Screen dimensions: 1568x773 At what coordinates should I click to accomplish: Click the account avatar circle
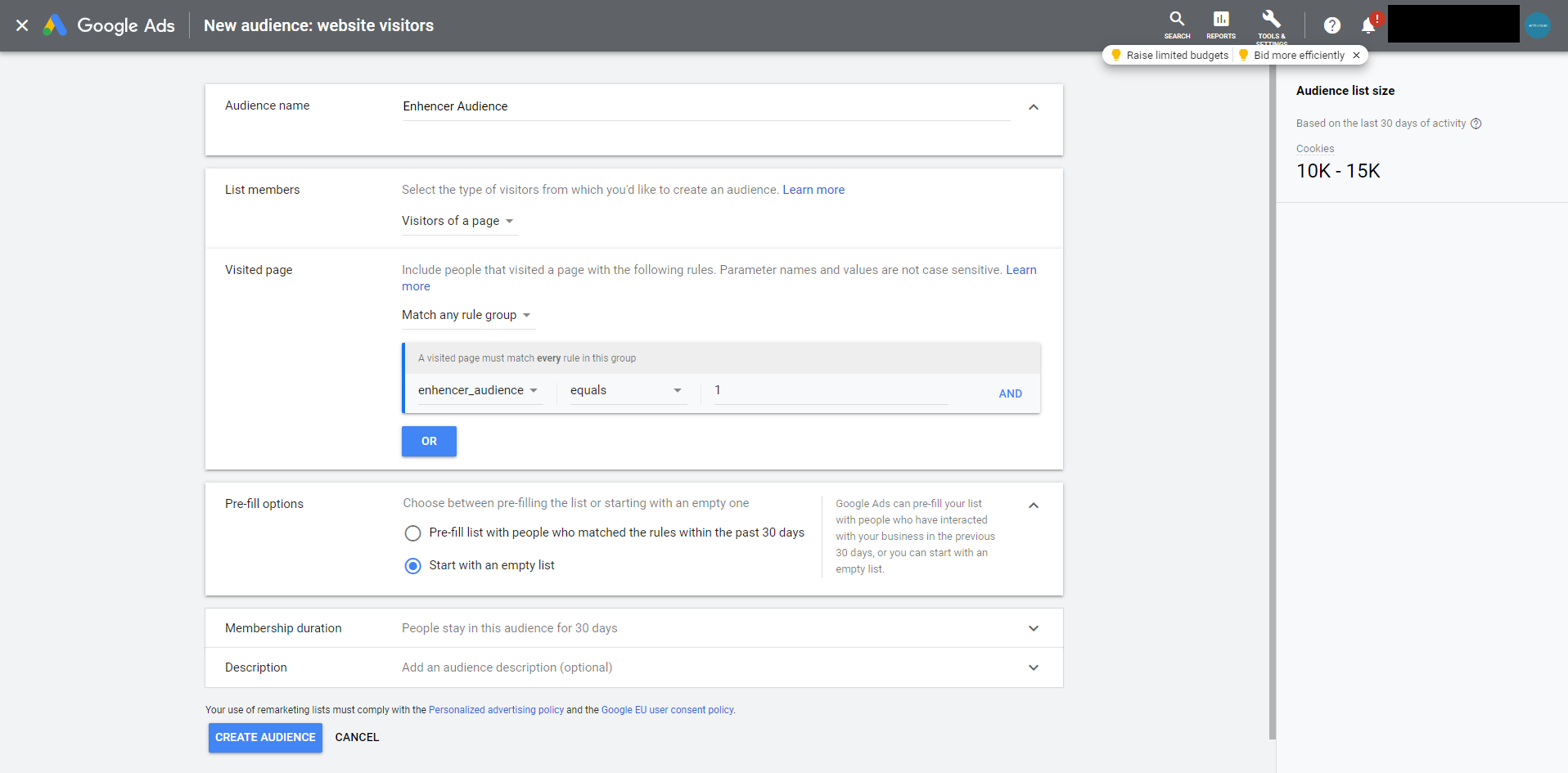coord(1538,25)
